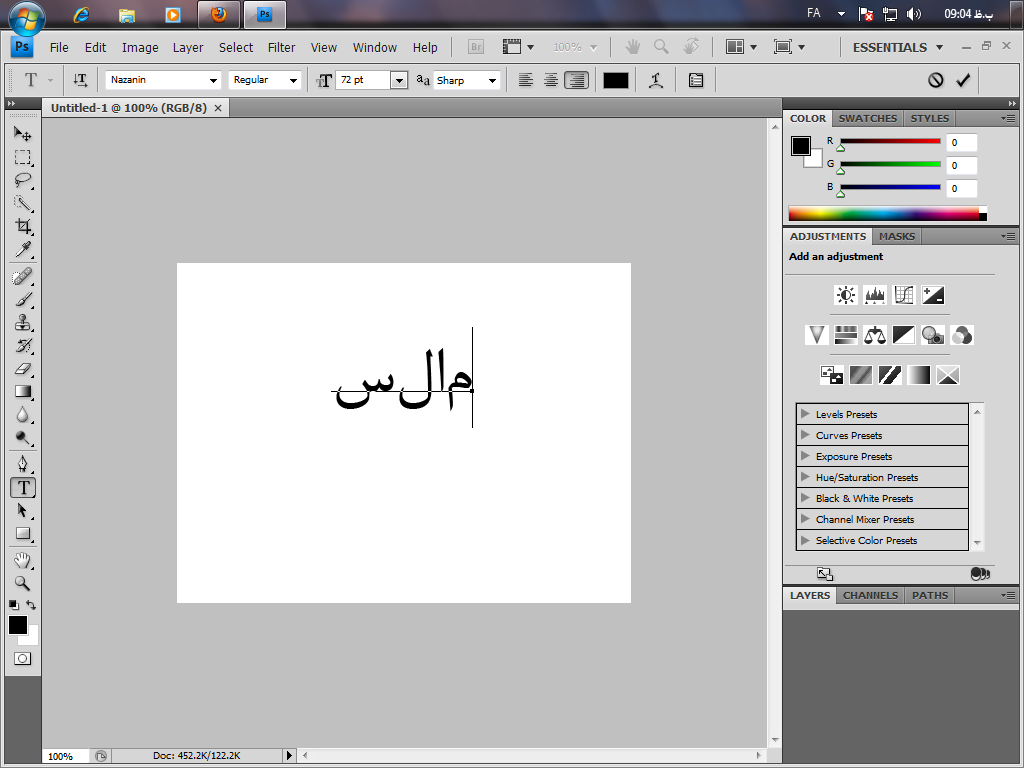Open the Filter menu
Viewport: 1024px width, 768px height.
(x=282, y=47)
